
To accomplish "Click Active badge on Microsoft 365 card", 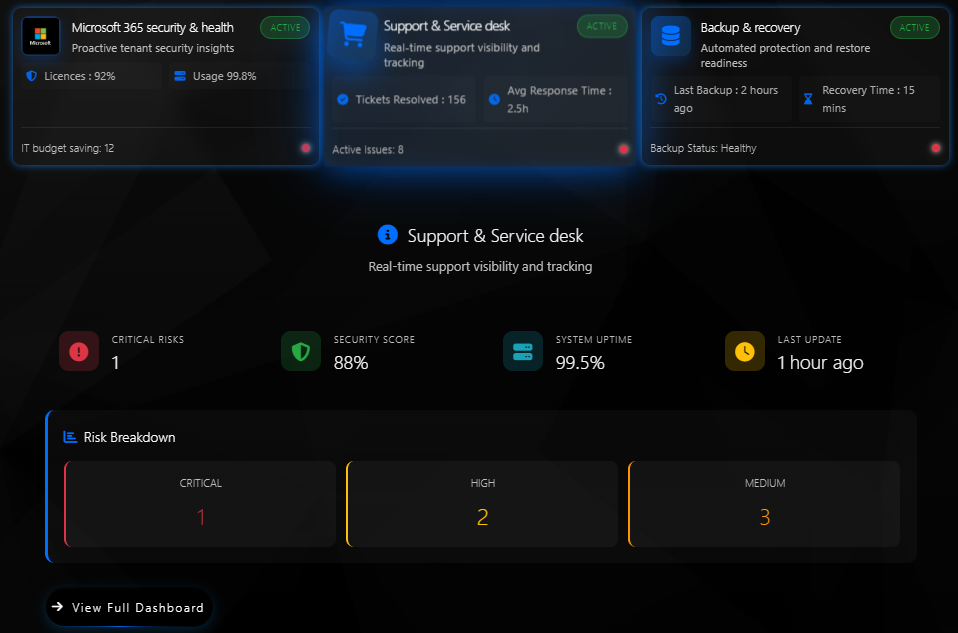I will [285, 28].
